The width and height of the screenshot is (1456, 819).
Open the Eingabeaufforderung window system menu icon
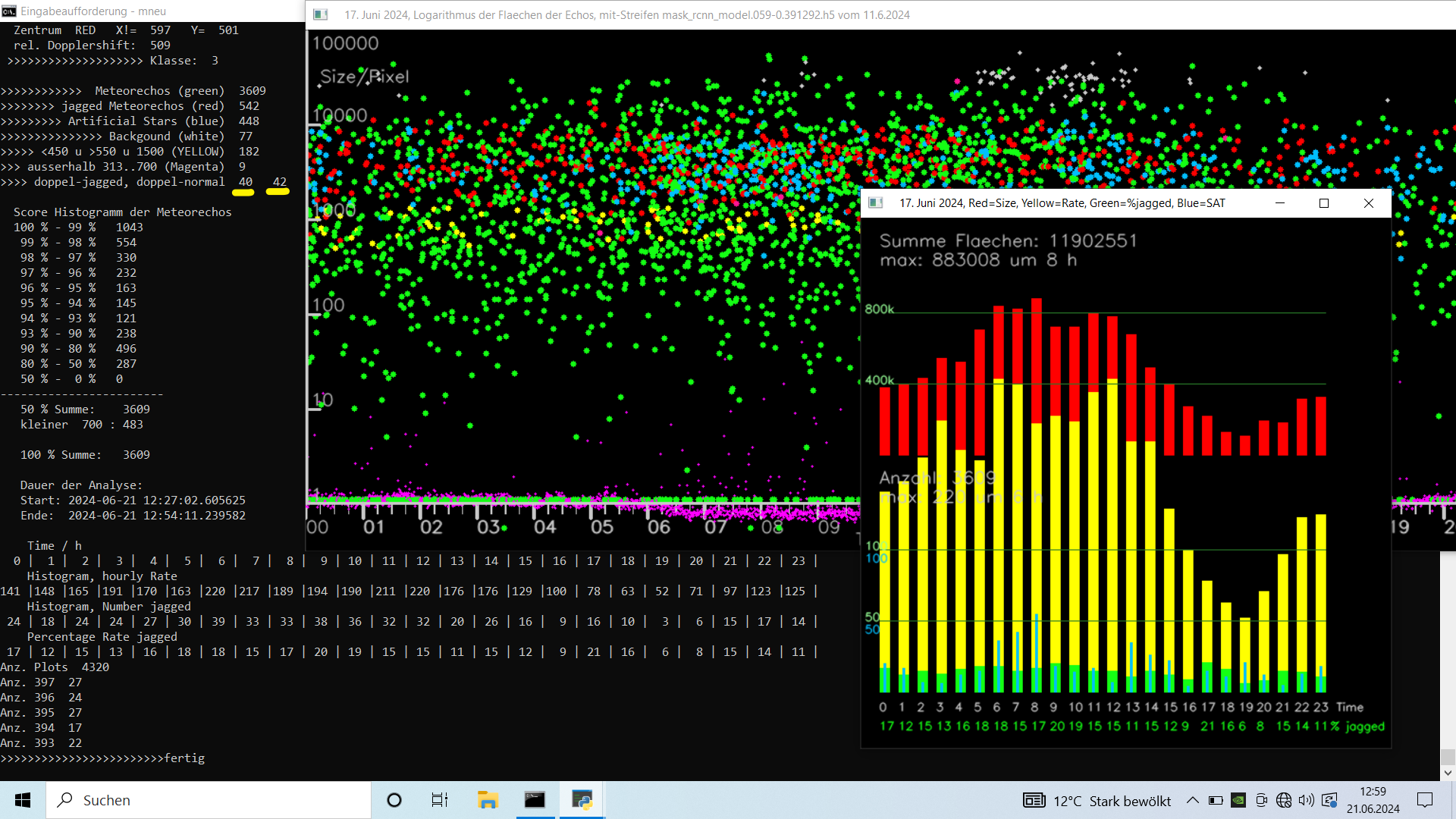point(9,11)
